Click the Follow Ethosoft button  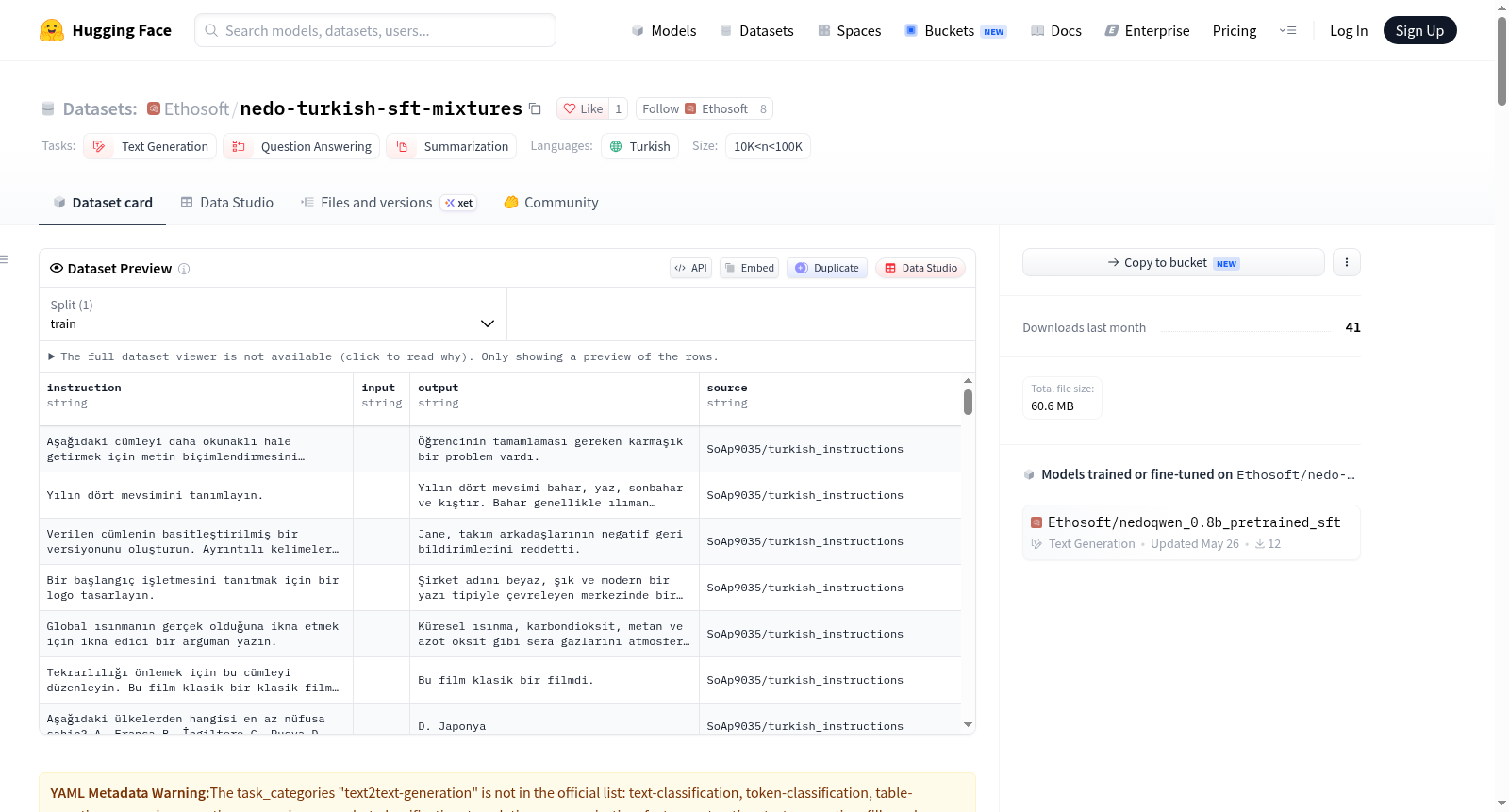click(x=695, y=108)
